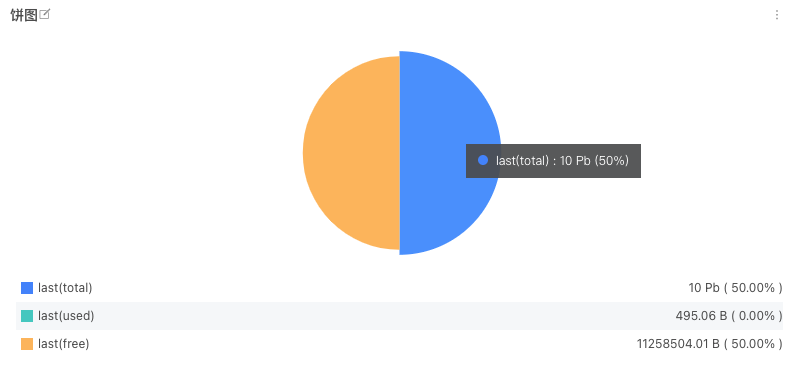Click the teal last(used) legend swatch

point(27,316)
